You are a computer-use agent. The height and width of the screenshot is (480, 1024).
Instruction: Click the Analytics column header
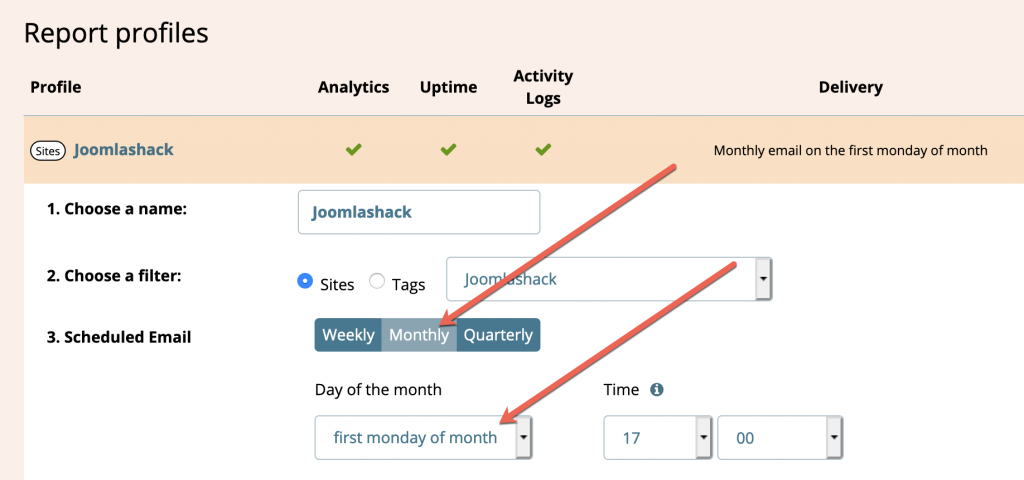(353, 87)
